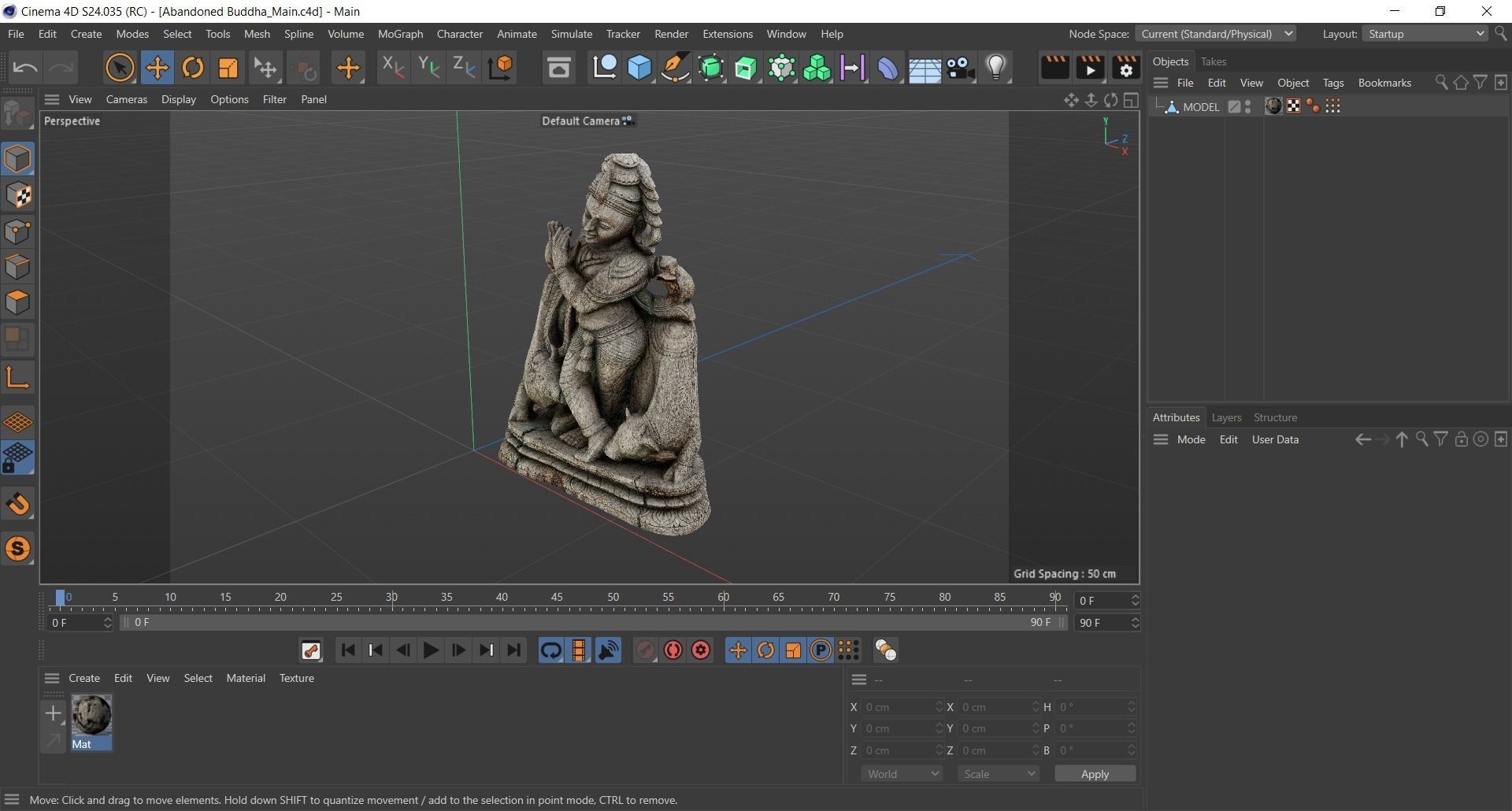Open the Cube primitive object icon

click(639, 68)
